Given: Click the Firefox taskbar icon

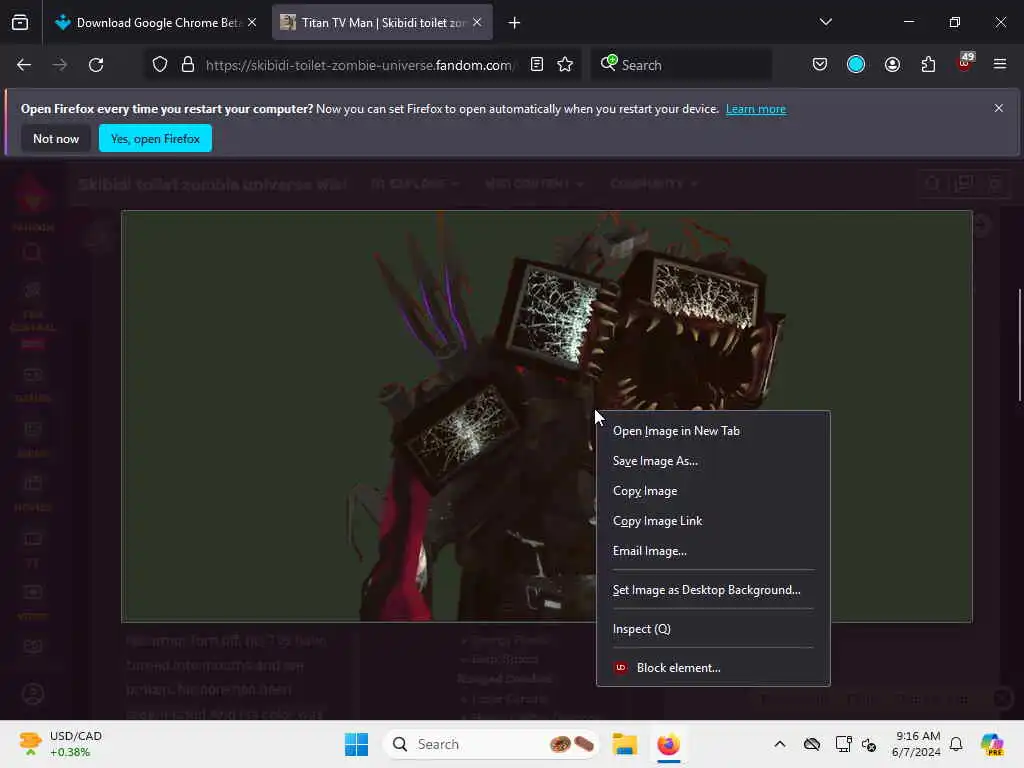Looking at the screenshot, I should click(669, 744).
